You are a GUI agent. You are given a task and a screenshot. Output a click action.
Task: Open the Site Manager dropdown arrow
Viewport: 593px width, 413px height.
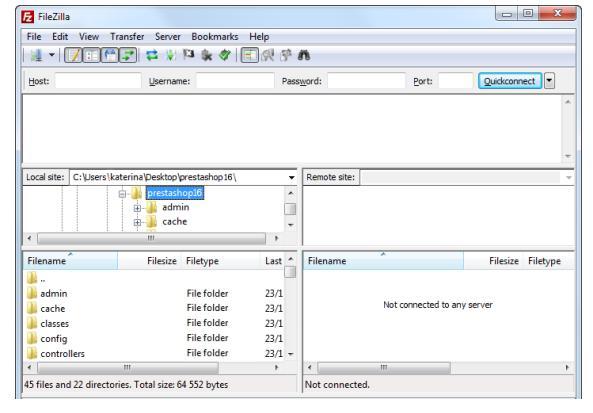pos(52,56)
